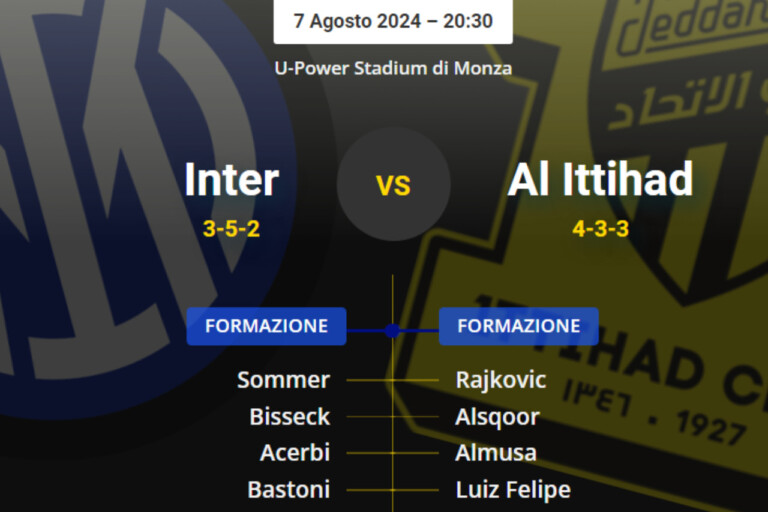Click player Sommer in Inter lineup
This screenshot has width=768, height=512.
pos(283,380)
